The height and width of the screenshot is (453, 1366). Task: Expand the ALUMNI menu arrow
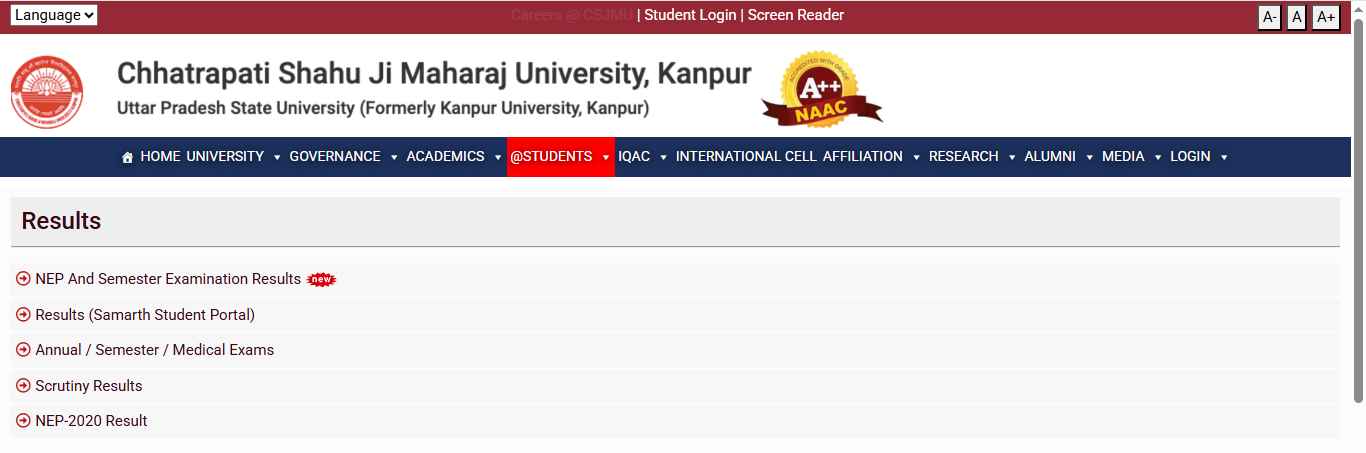pyautogui.click(x=1089, y=157)
